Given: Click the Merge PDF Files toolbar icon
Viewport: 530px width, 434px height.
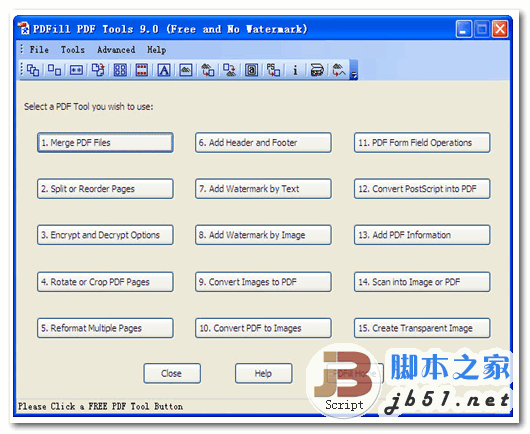Looking at the screenshot, I should (33, 70).
